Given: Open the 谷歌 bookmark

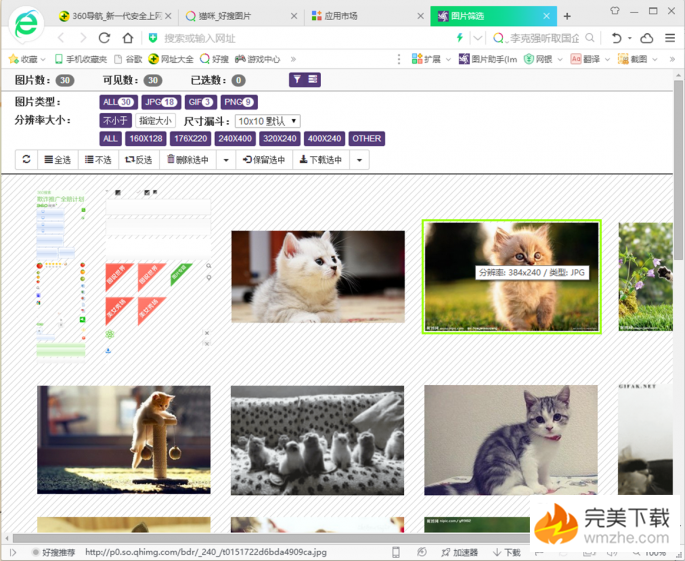Looking at the screenshot, I should click(x=128, y=59).
